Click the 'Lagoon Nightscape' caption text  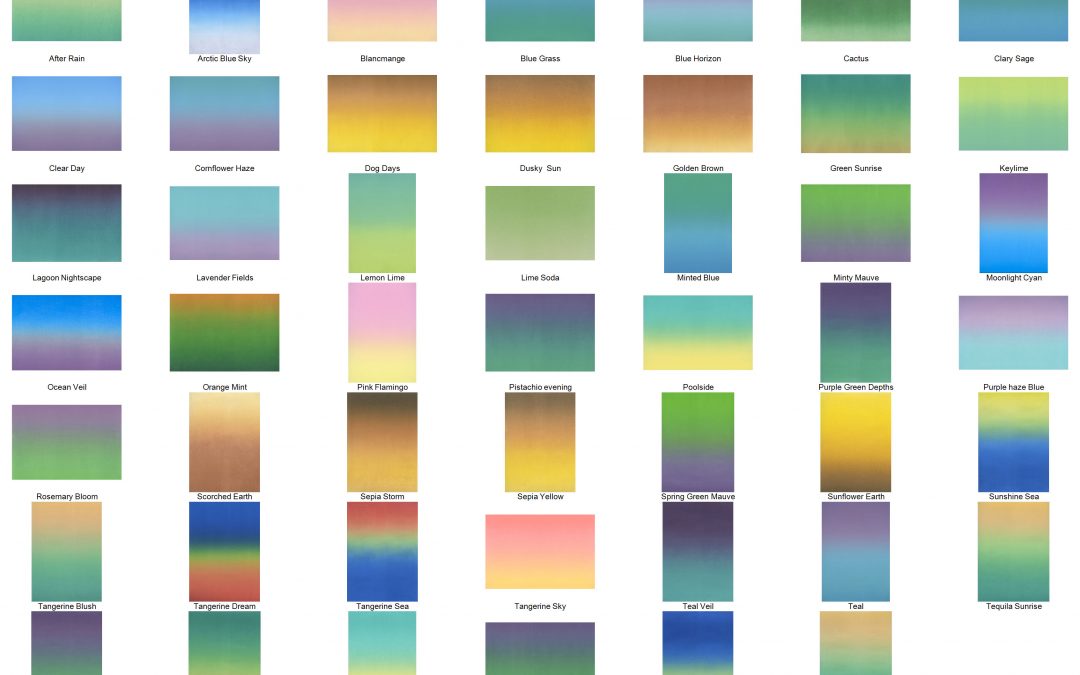(67, 278)
